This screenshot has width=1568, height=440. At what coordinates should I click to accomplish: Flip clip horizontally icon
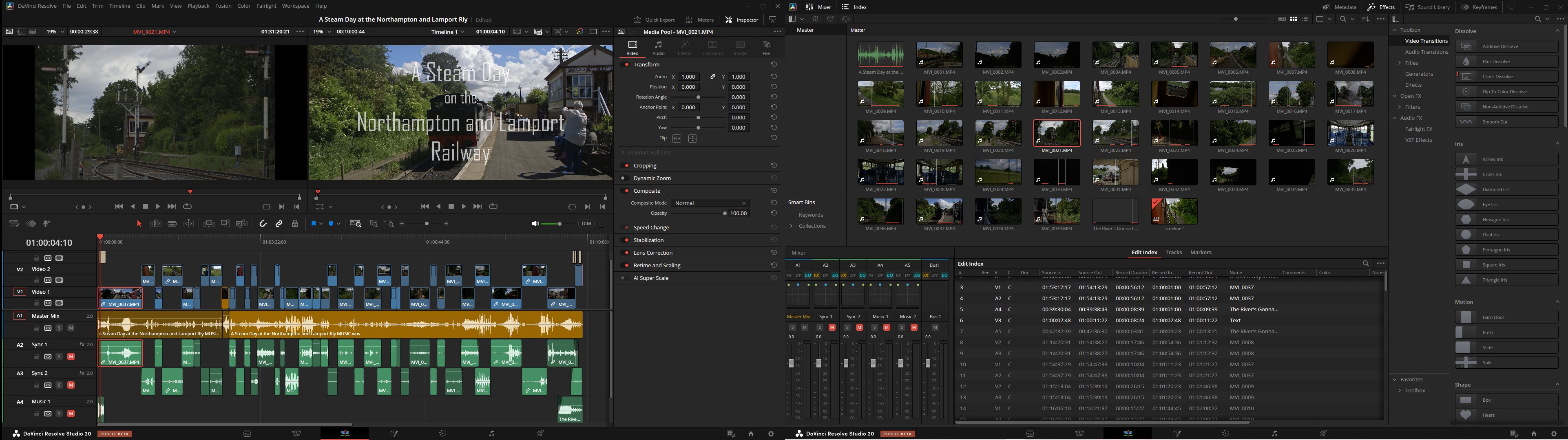[x=677, y=139]
